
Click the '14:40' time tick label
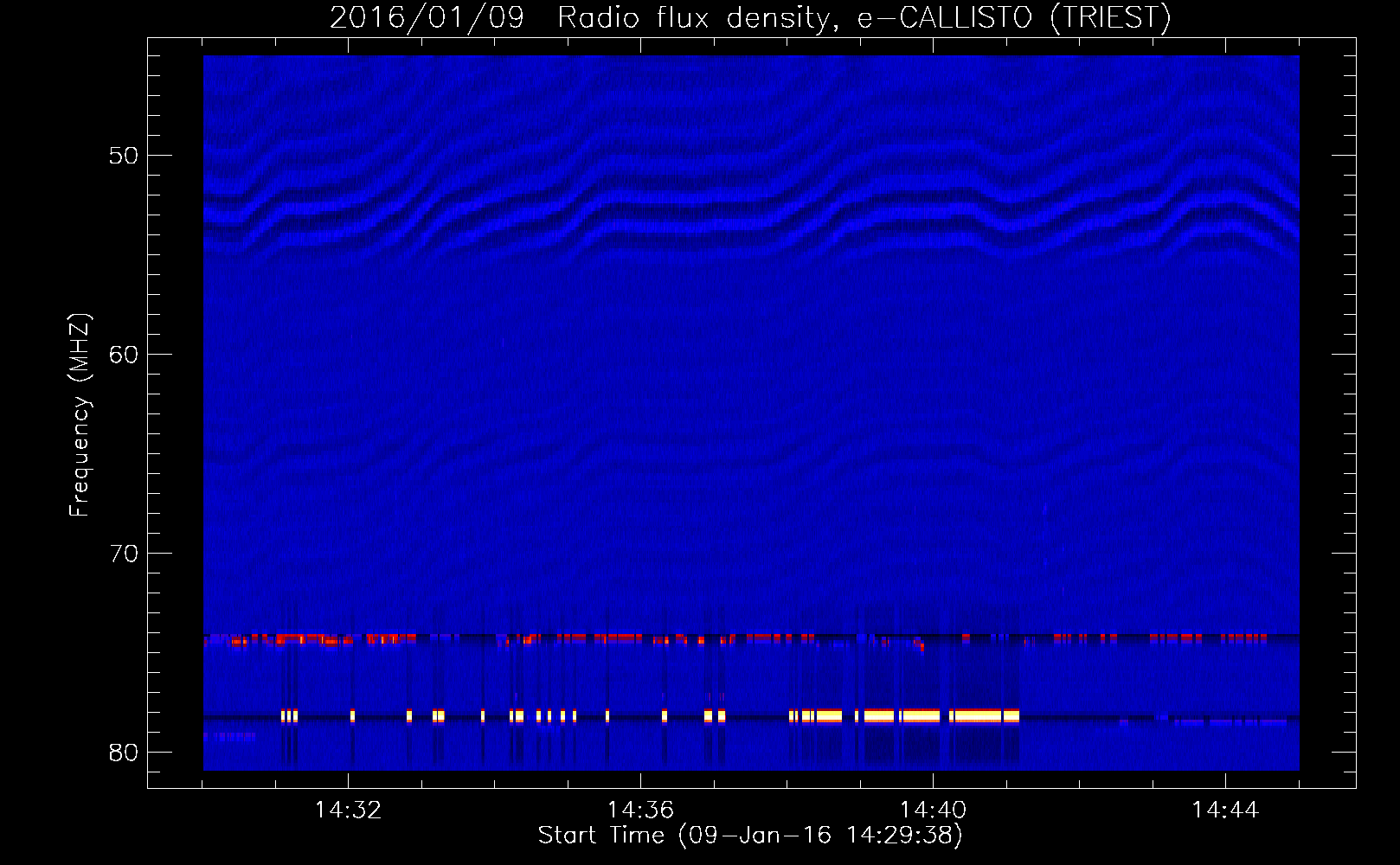pos(933,811)
